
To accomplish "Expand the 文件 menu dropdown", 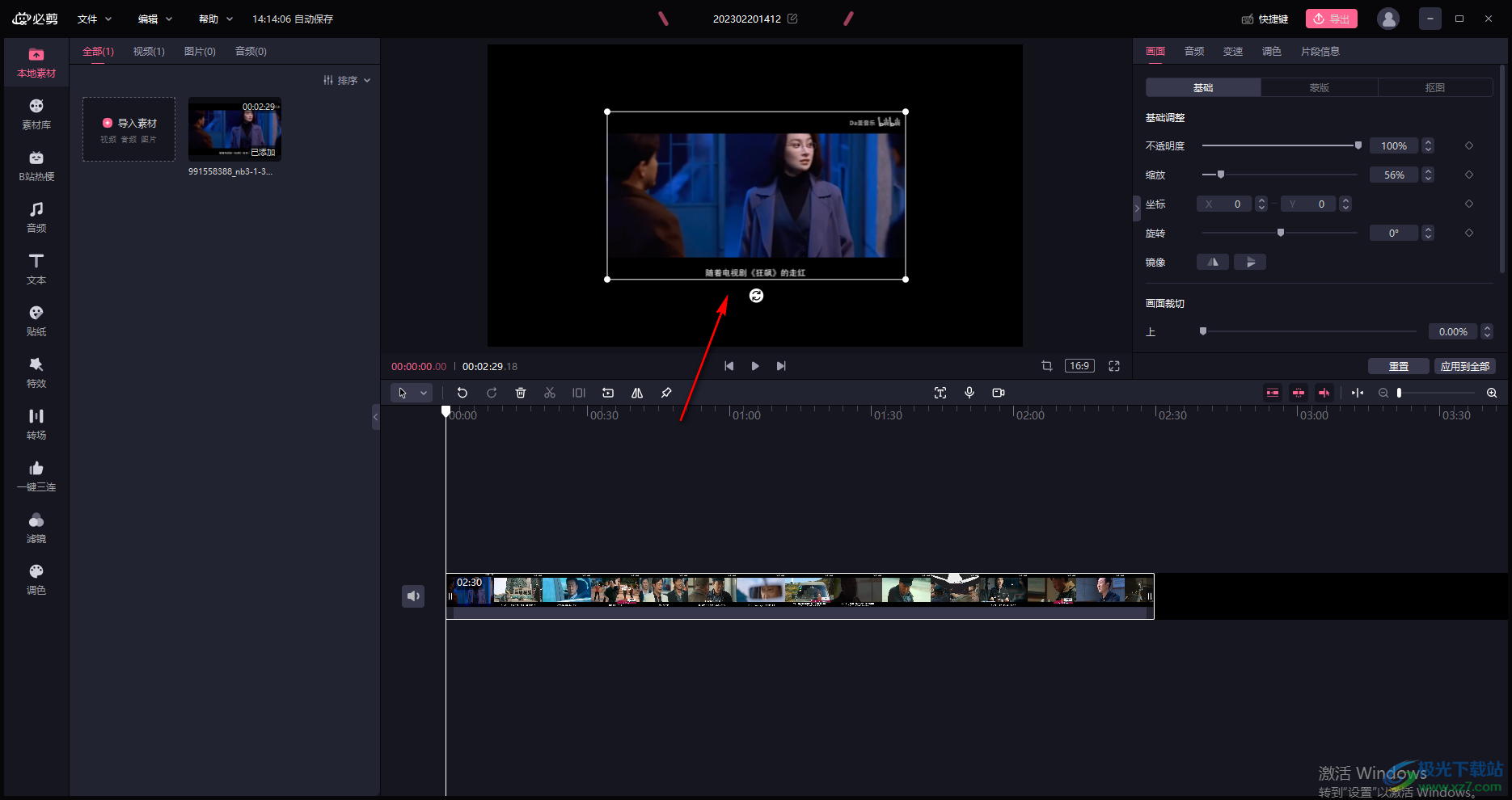I will 95,19.
